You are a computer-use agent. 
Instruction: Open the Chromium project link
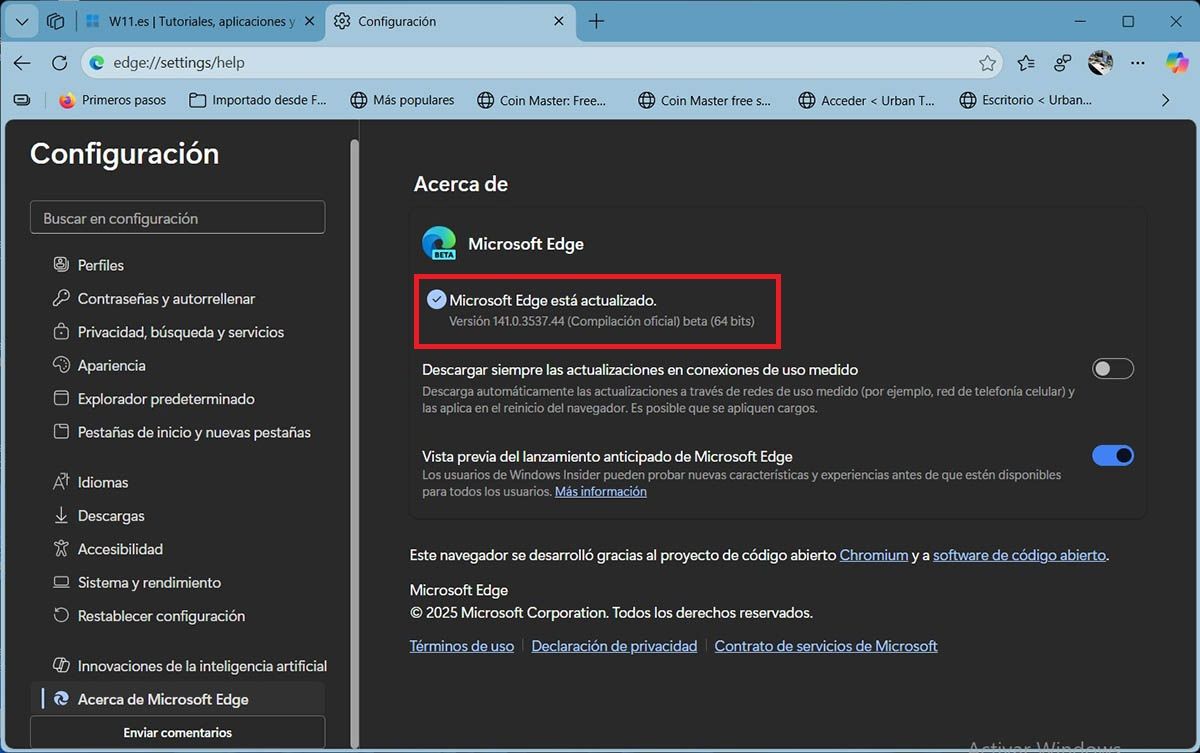coord(873,555)
